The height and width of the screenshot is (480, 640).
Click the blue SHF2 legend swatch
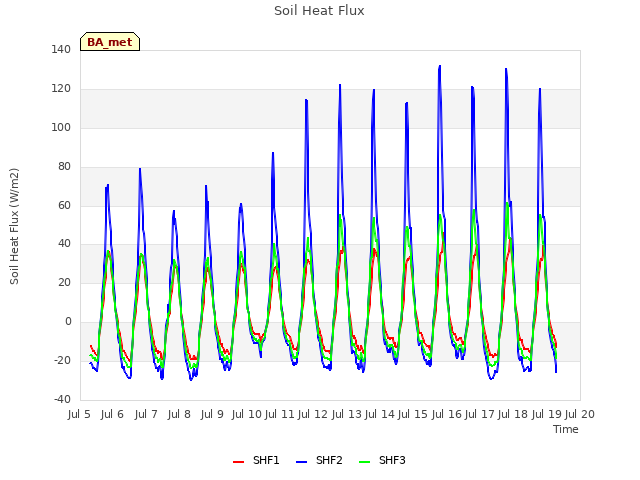pos(301,462)
